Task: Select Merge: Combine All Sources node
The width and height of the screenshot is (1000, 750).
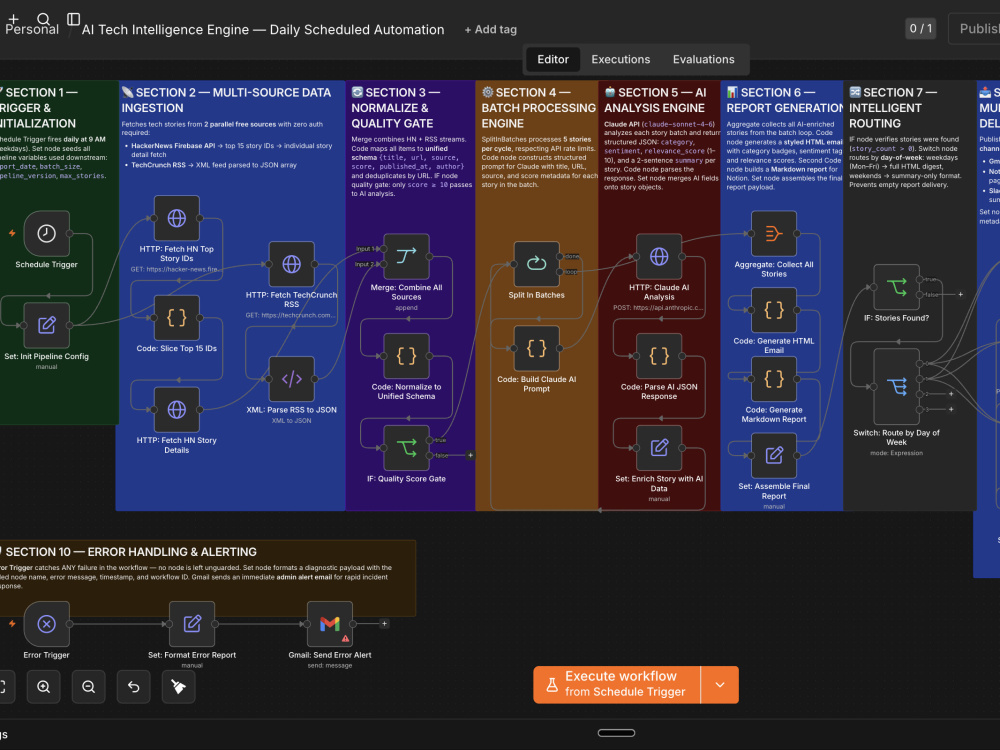Action: 406,256
